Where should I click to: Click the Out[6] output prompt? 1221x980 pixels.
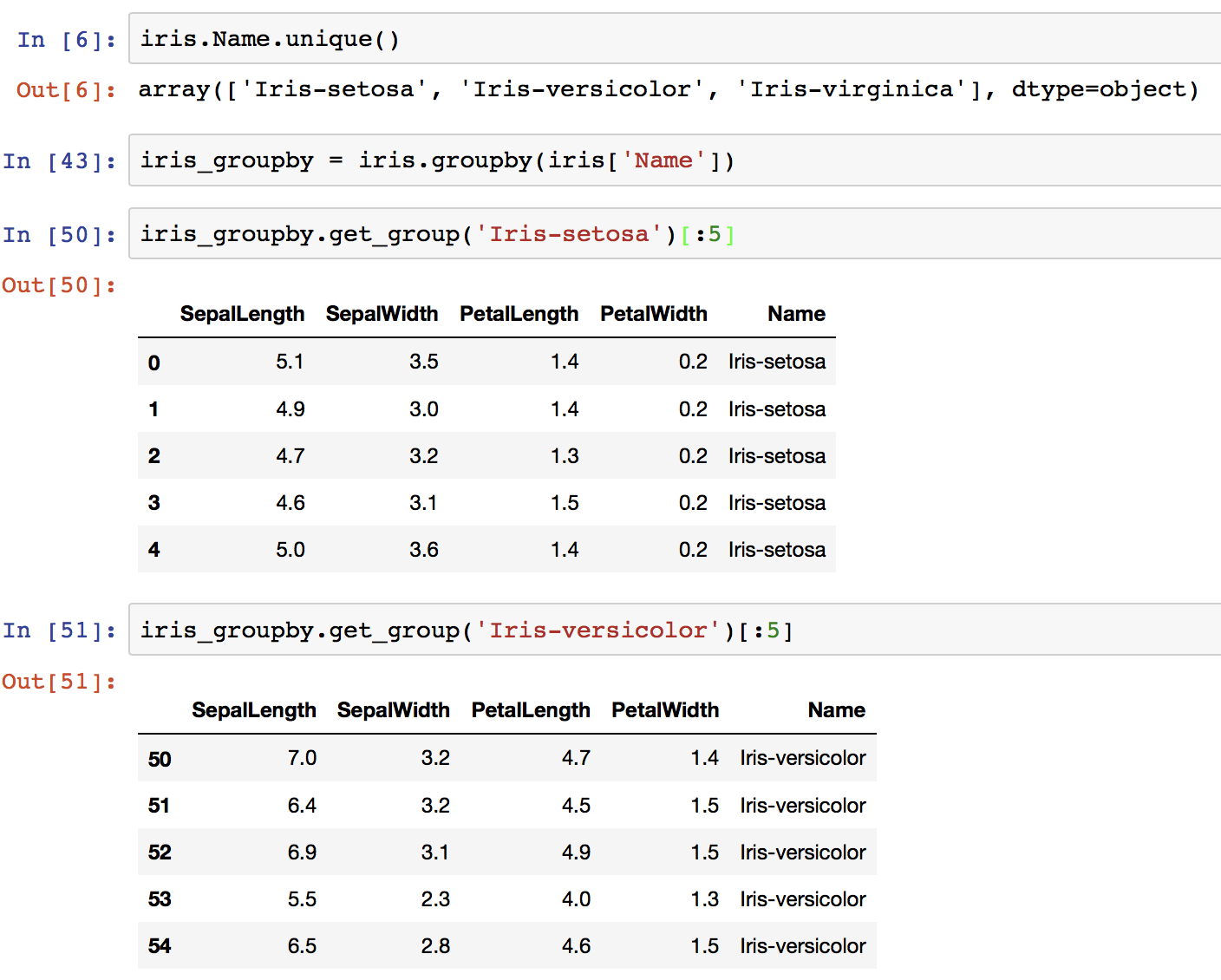click(66, 90)
